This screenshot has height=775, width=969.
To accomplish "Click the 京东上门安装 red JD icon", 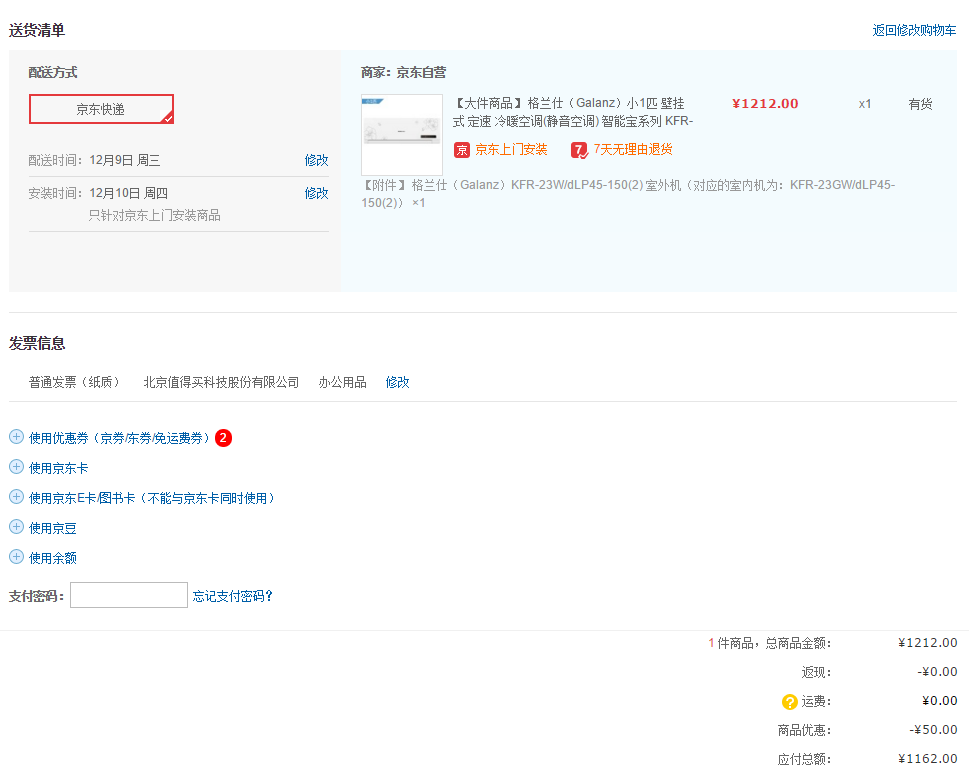I will pyautogui.click(x=462, y=150).
